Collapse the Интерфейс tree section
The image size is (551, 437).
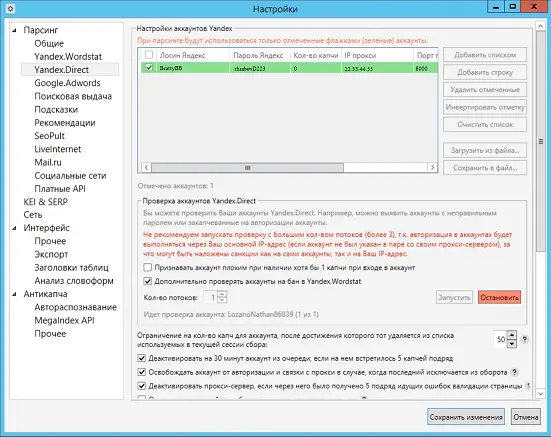14,228
